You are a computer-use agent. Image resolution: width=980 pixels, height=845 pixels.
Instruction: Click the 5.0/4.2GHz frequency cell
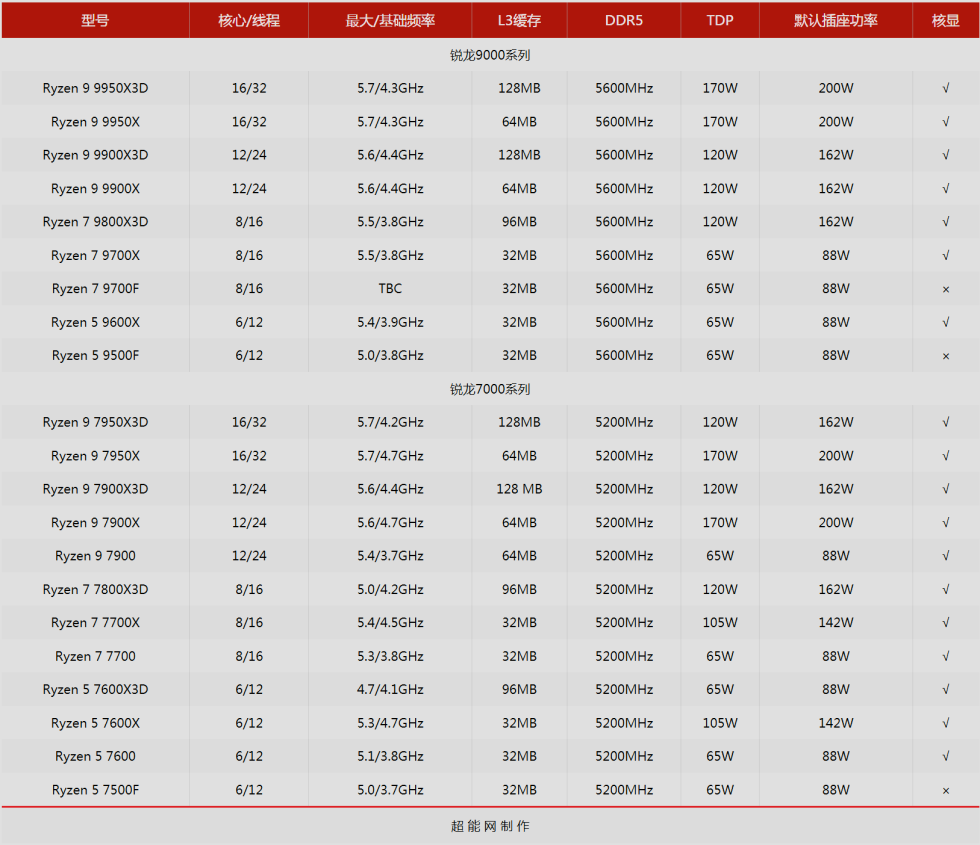click(x=390, y=590)
